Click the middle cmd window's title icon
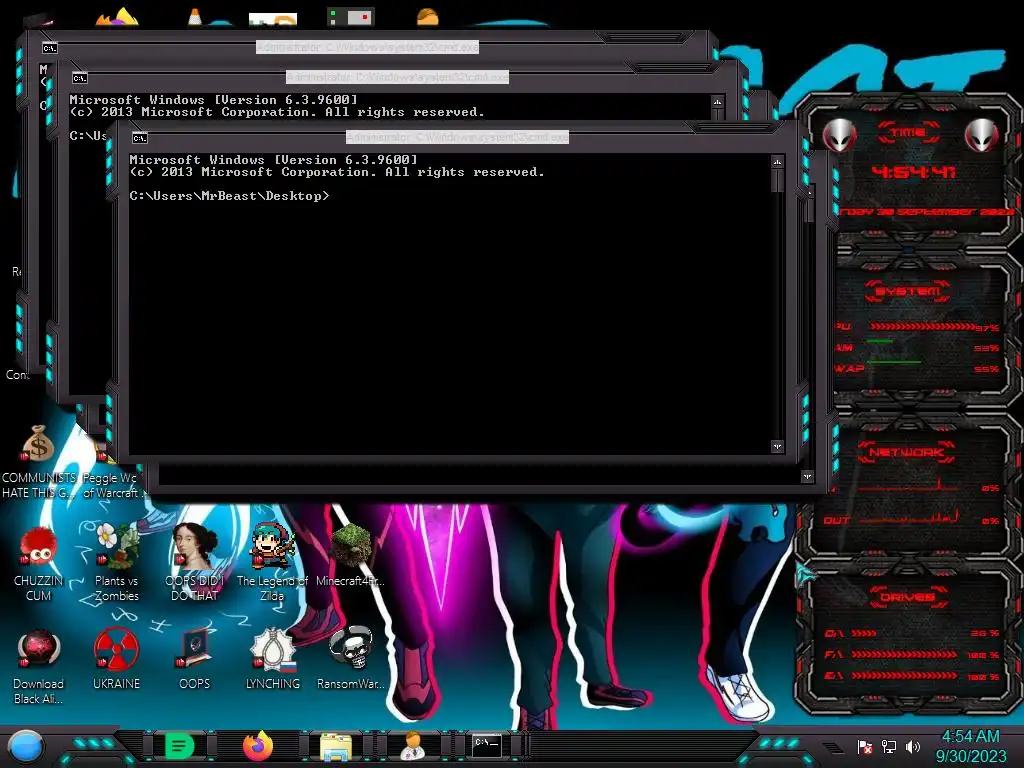1024x768 pixels. click(x=80, y=78)
